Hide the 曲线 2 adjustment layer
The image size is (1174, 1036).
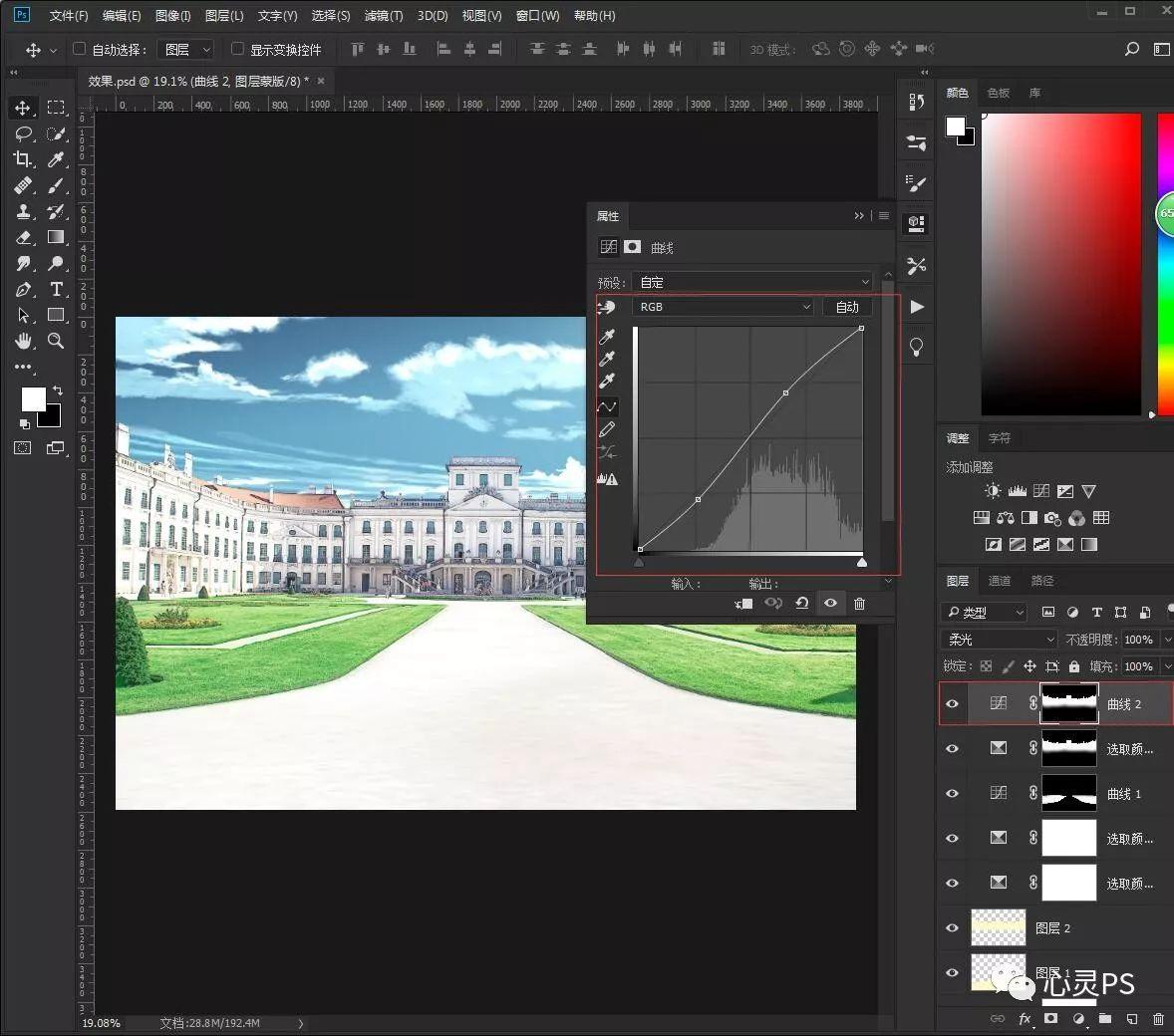[x=952, y=703]
